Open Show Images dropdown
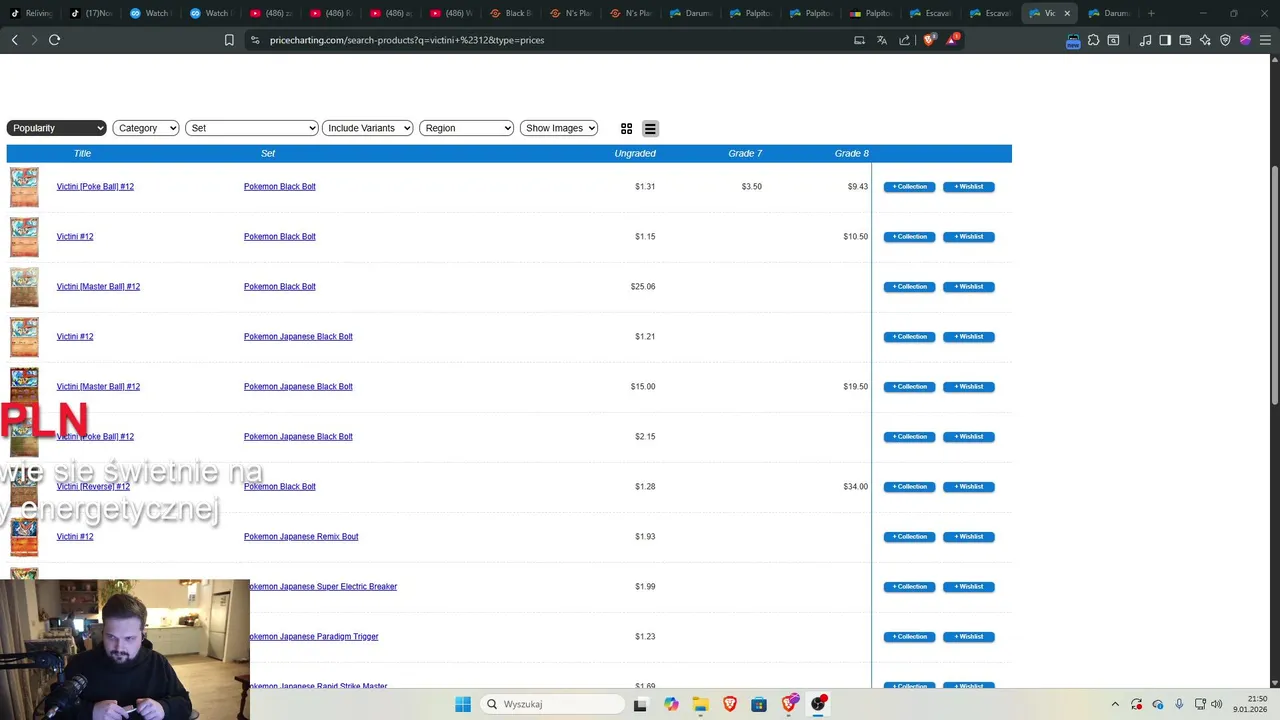1280x720 pixels. (x=559, y=128)
